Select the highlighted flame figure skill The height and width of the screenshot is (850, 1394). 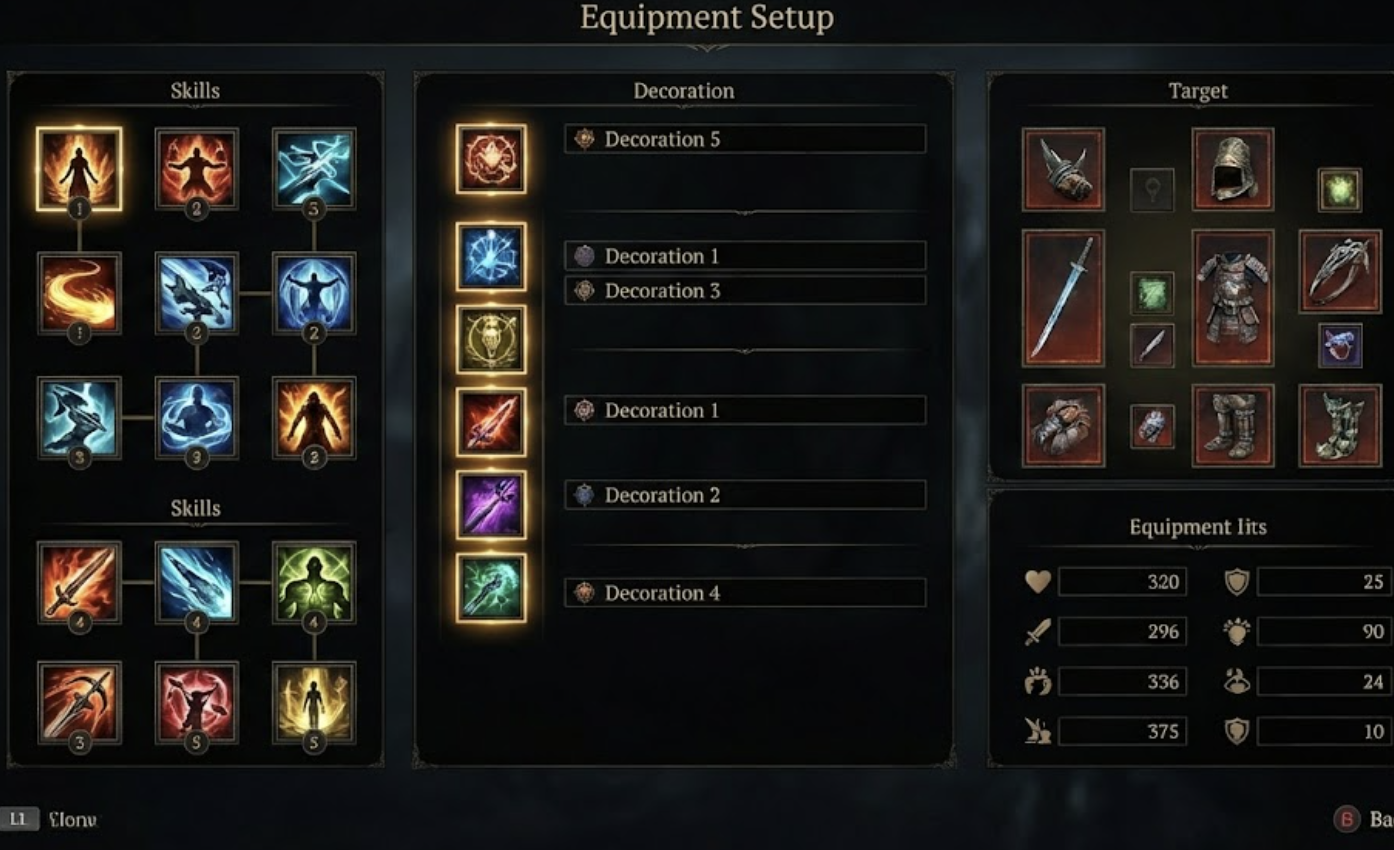[x=78, y=169]
